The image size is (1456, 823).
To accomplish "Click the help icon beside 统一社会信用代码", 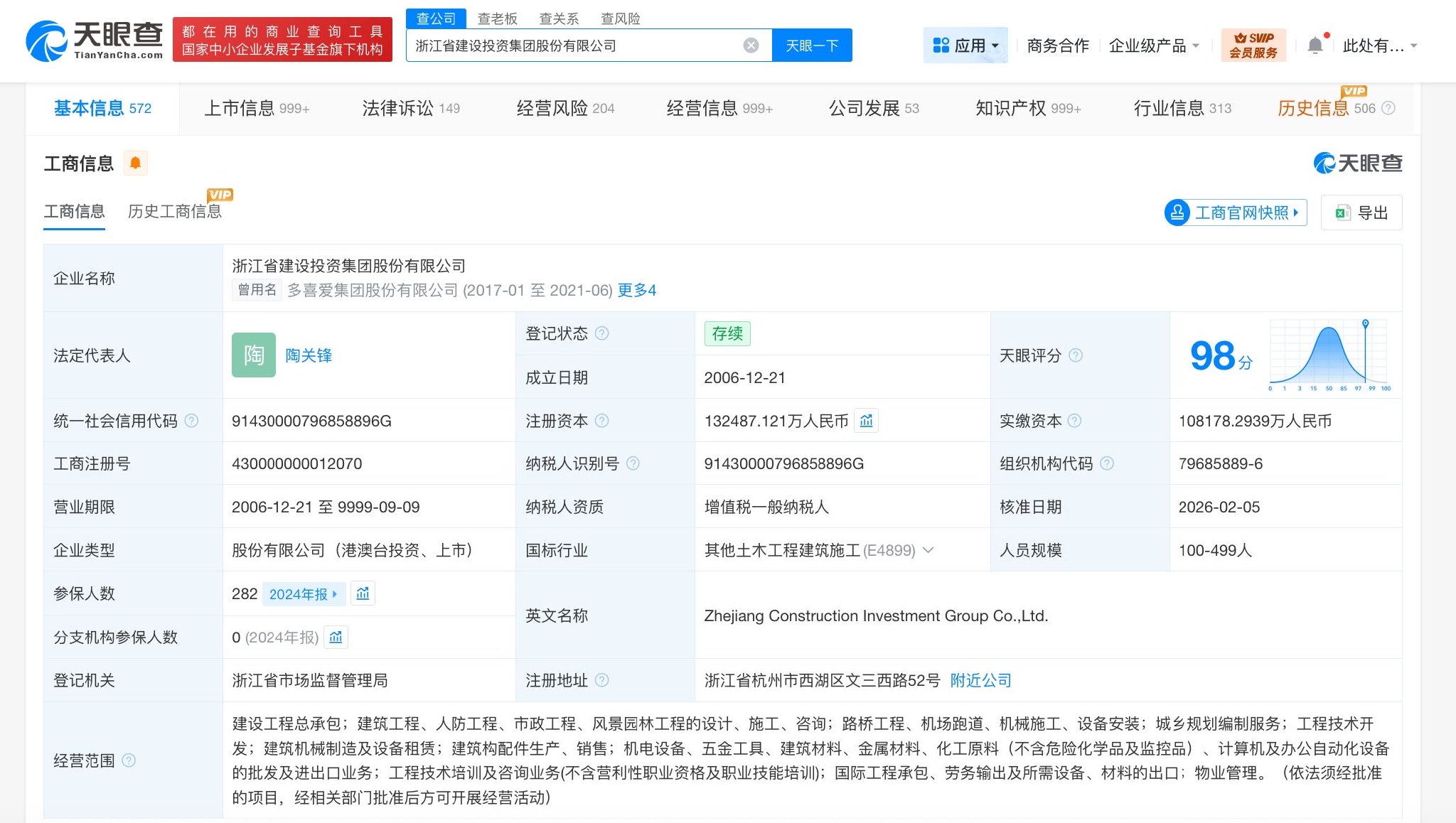I will coord(191,421).
